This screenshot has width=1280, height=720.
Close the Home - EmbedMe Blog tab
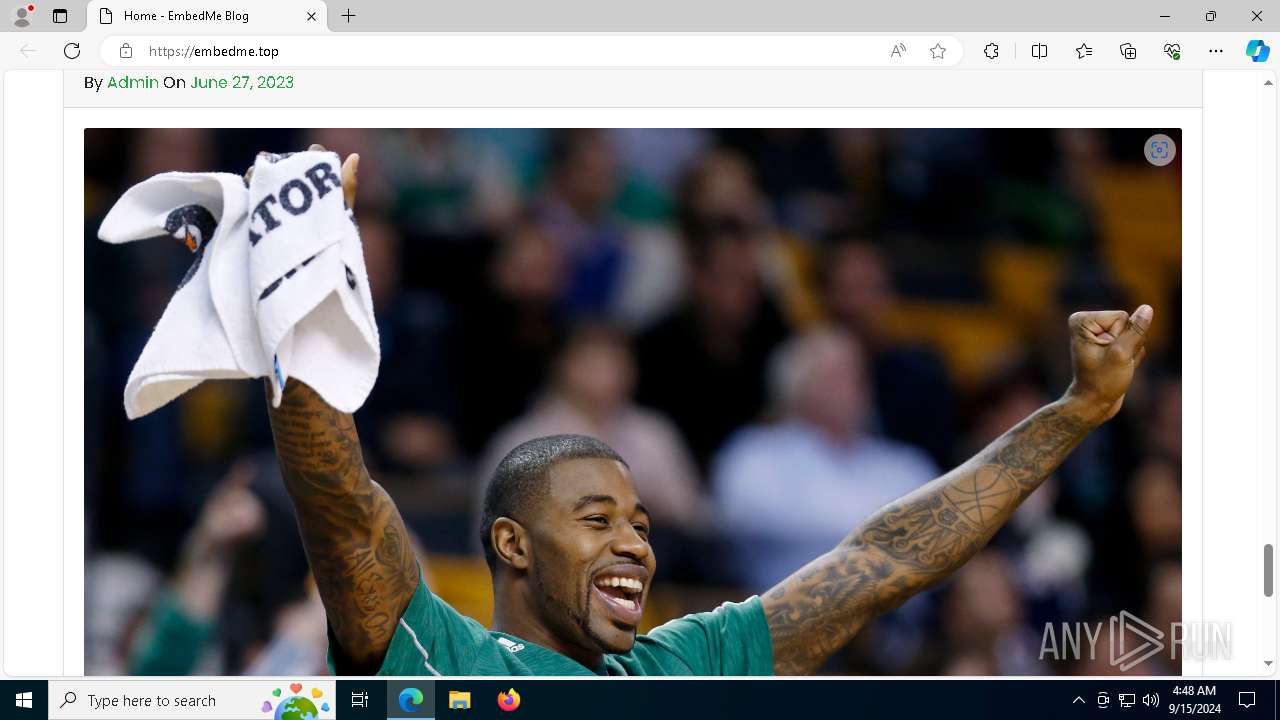coord(311,16)
